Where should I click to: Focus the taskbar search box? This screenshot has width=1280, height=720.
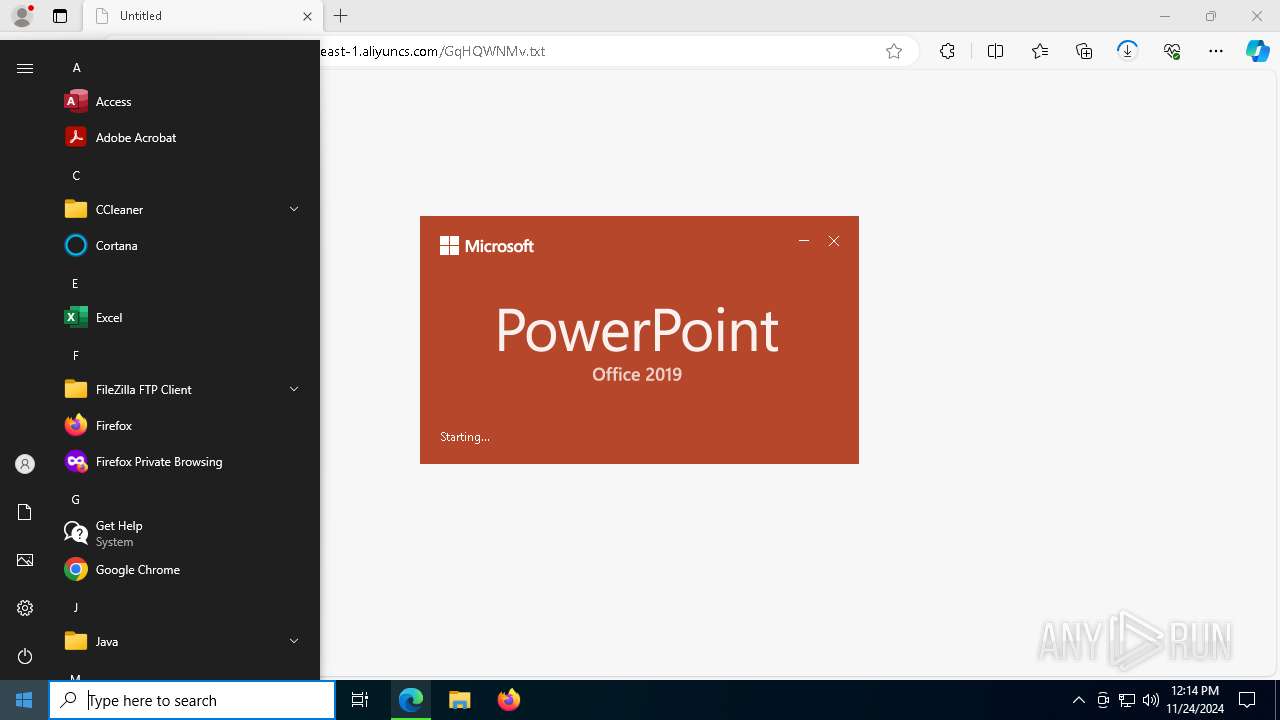tap(192, 700)
